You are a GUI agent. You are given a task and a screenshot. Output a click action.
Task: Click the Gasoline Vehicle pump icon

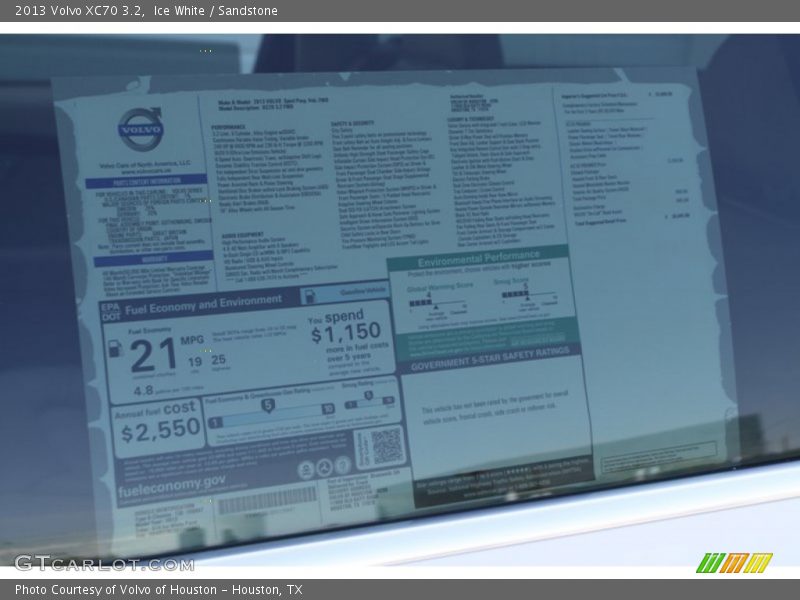pyautogui.click(x=309, y=296)
